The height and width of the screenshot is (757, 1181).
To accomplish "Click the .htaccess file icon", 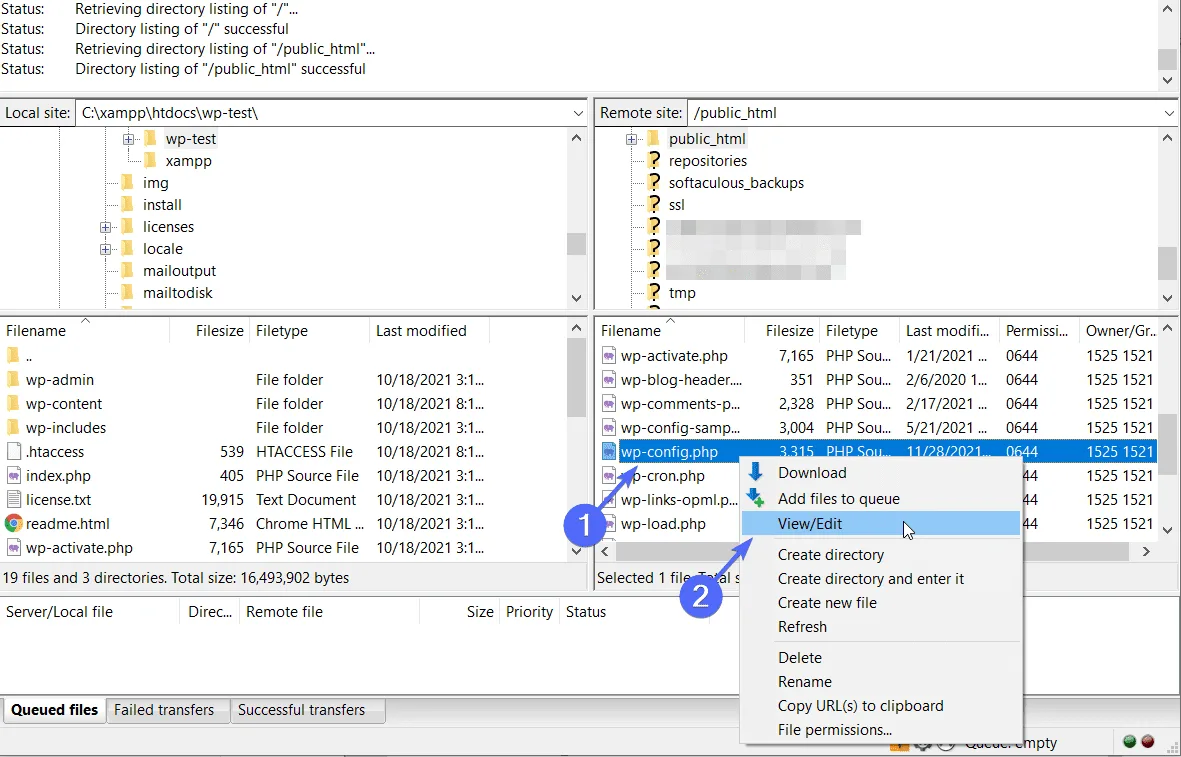I will tap(14, 451).
